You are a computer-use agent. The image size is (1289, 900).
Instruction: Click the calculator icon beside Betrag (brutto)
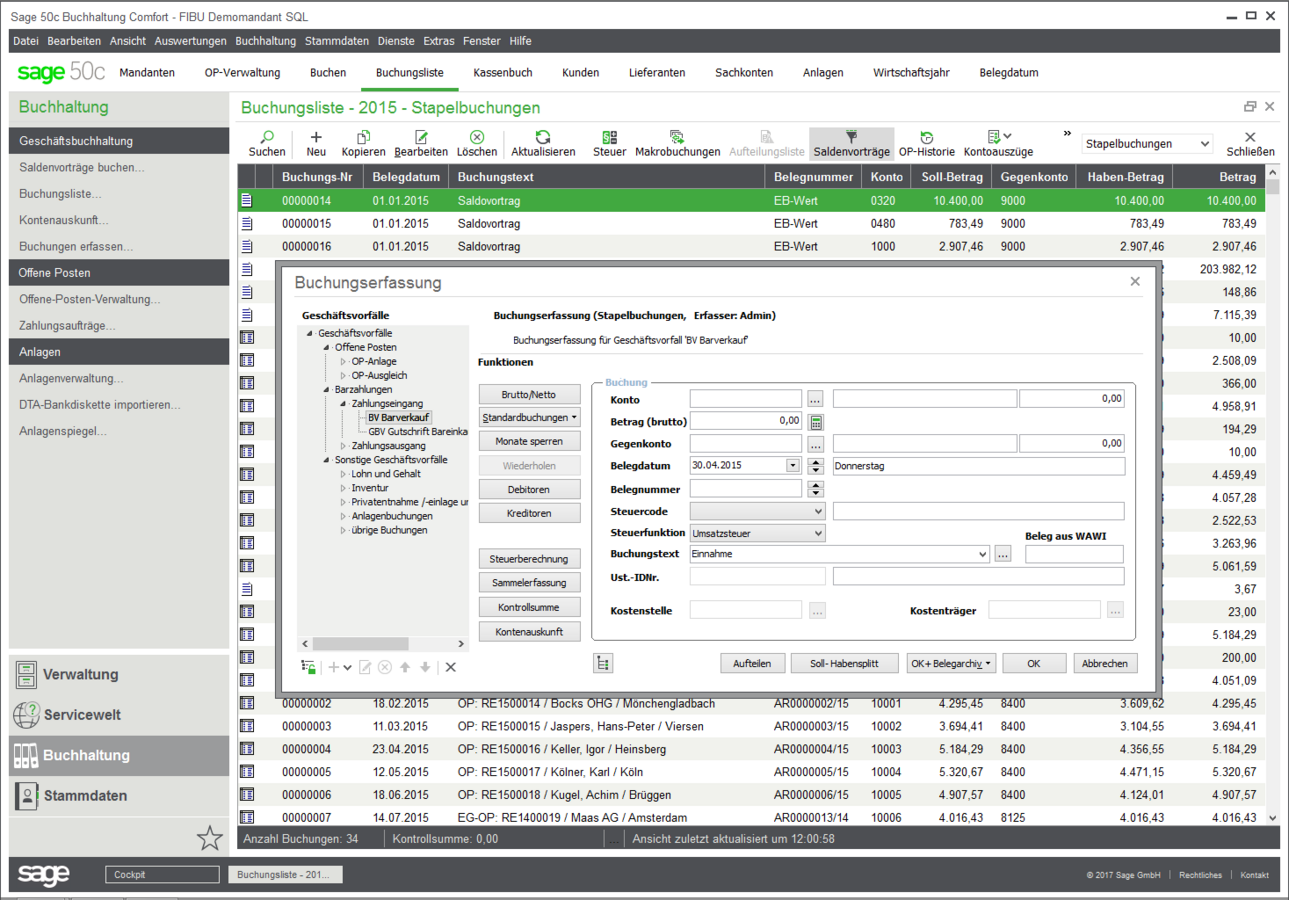pyautogui.click(x=816, y=421)
